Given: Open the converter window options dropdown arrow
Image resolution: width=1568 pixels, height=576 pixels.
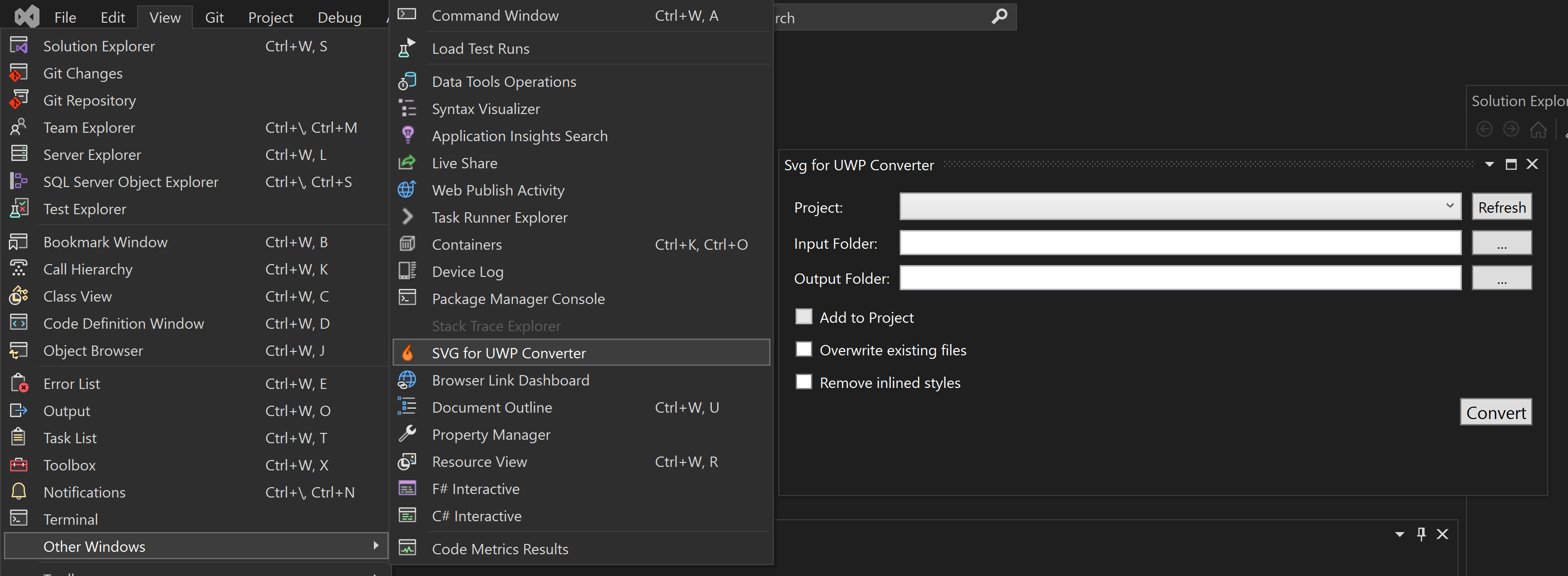Looking at the screenshot, I should [x=1489, y=164].
